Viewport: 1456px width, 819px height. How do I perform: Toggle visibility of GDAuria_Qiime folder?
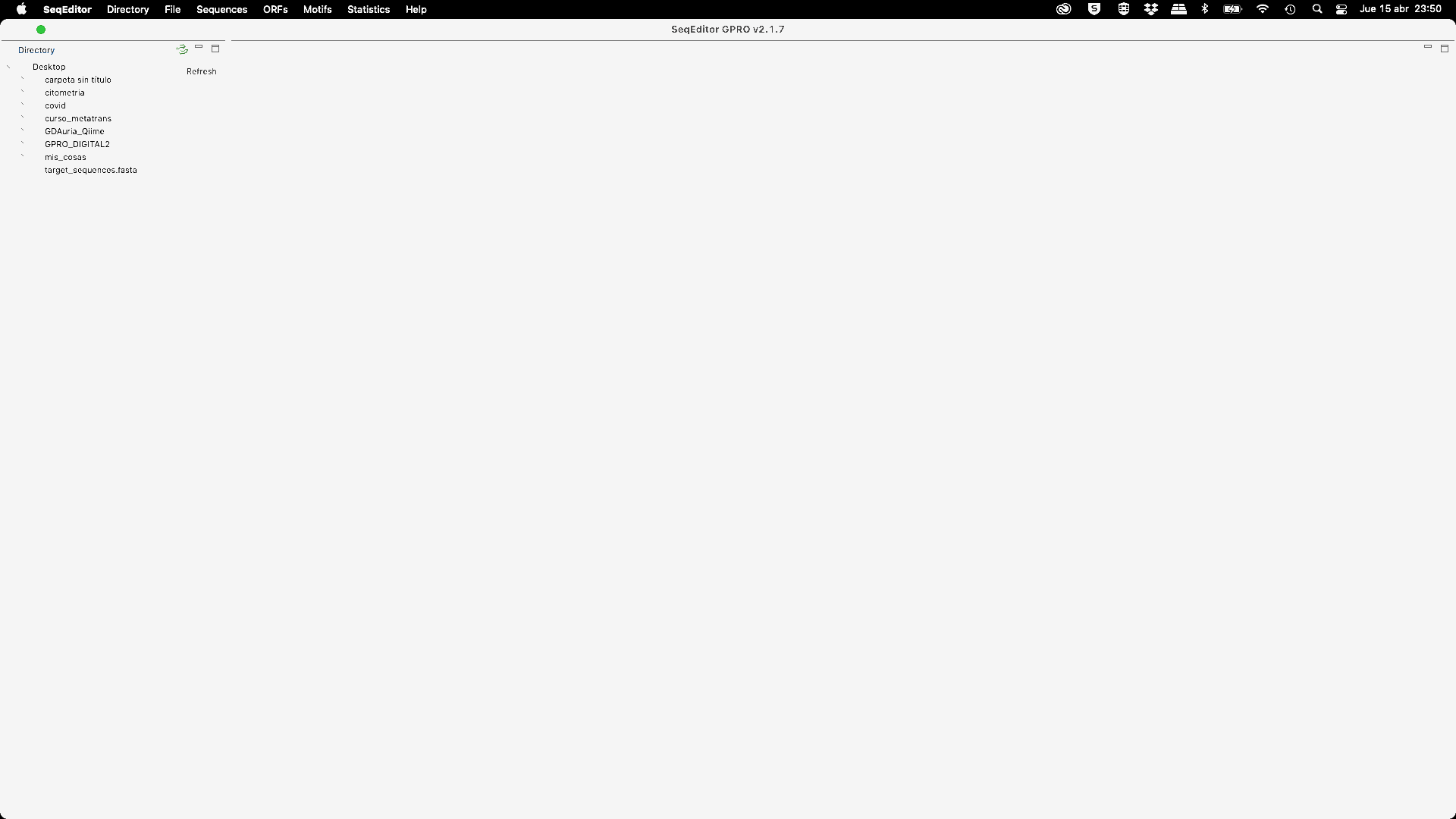(22, 130)
